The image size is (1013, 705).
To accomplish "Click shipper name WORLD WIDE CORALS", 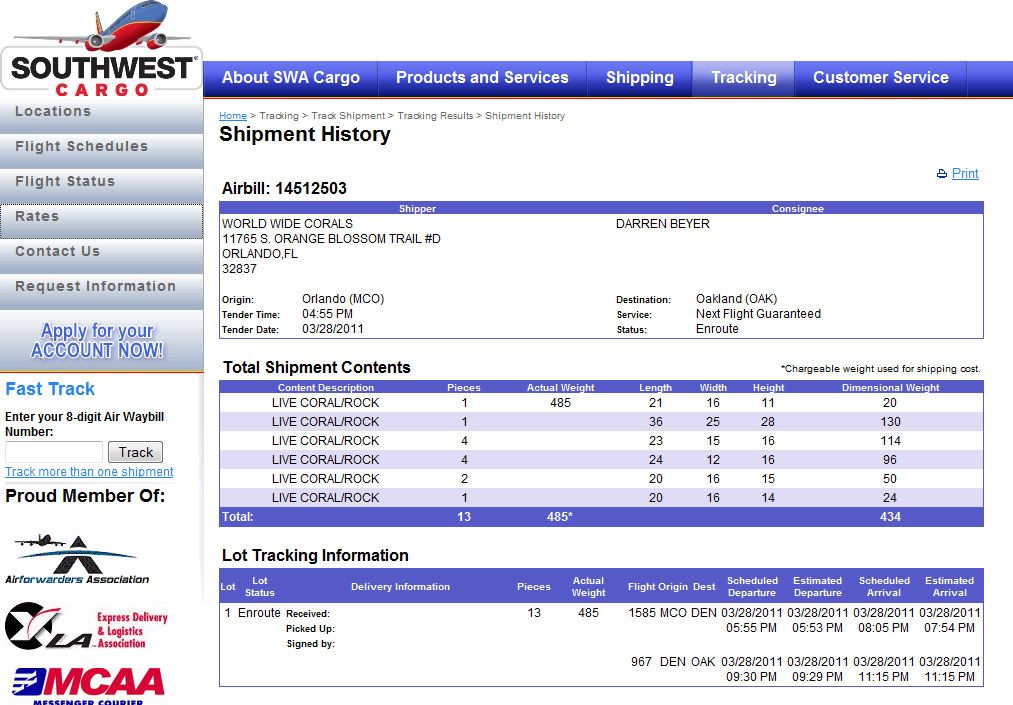I will (287, 224).
